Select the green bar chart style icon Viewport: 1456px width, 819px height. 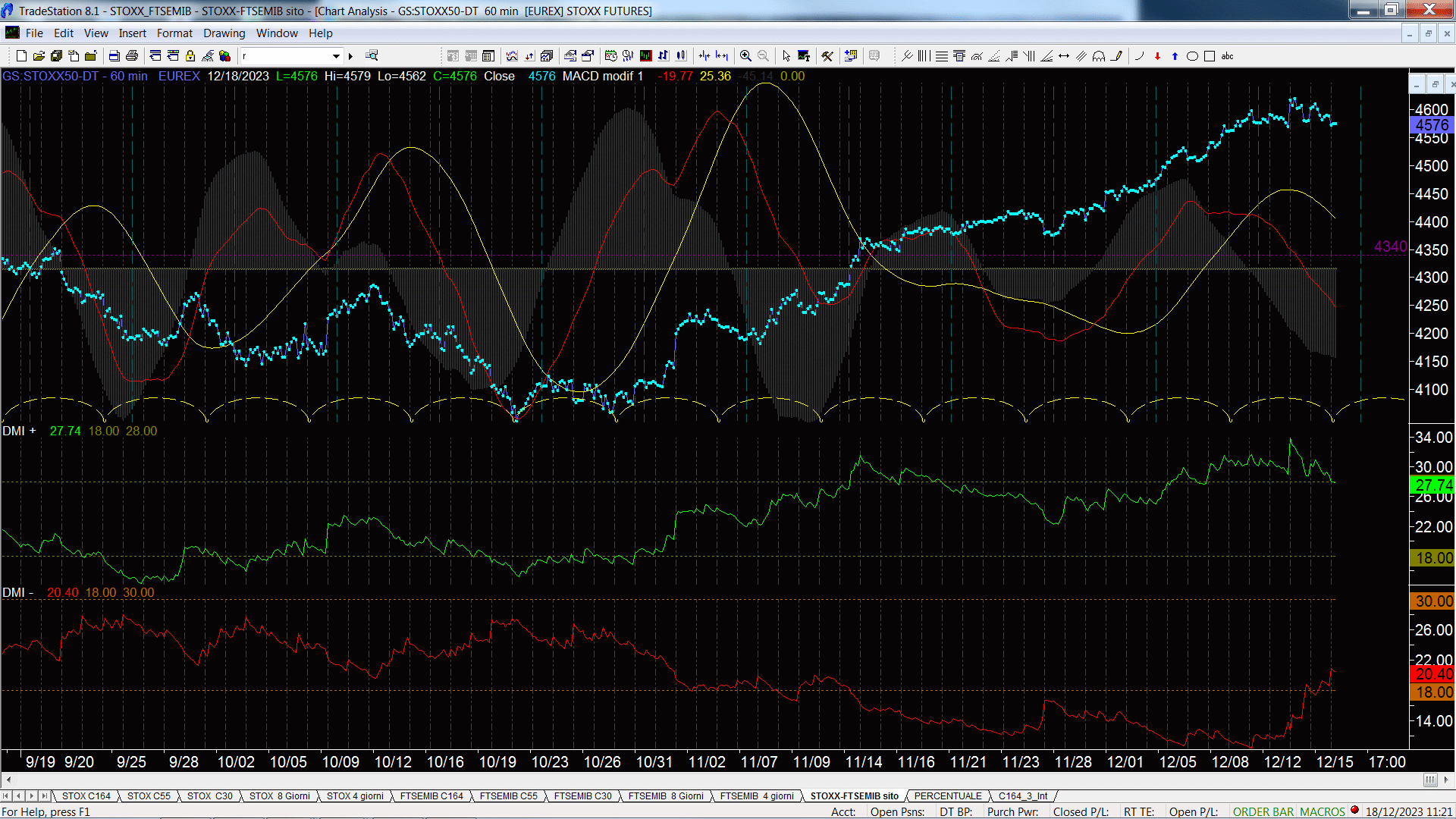pos(645,56)
